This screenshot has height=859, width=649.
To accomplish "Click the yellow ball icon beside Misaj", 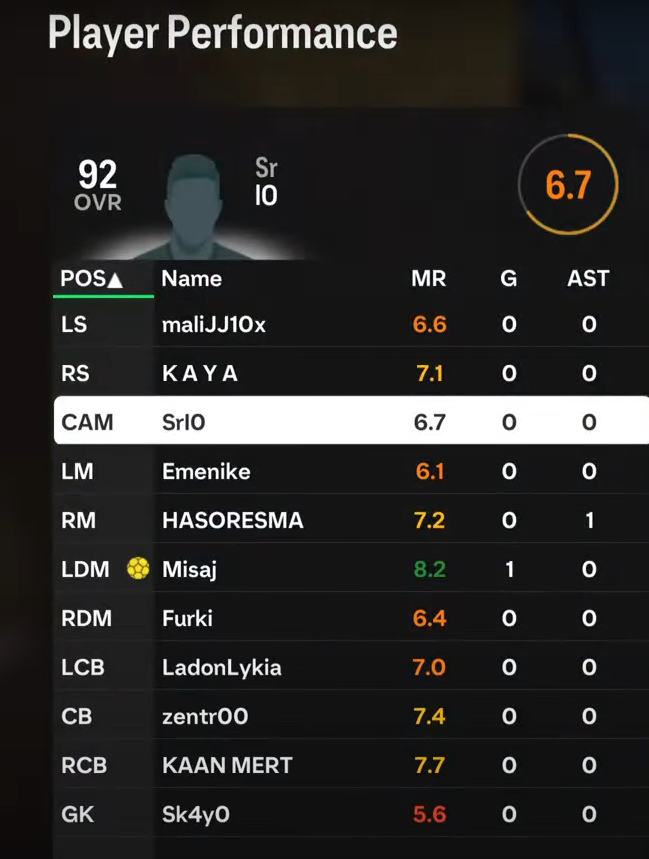I will pos(138,569).
